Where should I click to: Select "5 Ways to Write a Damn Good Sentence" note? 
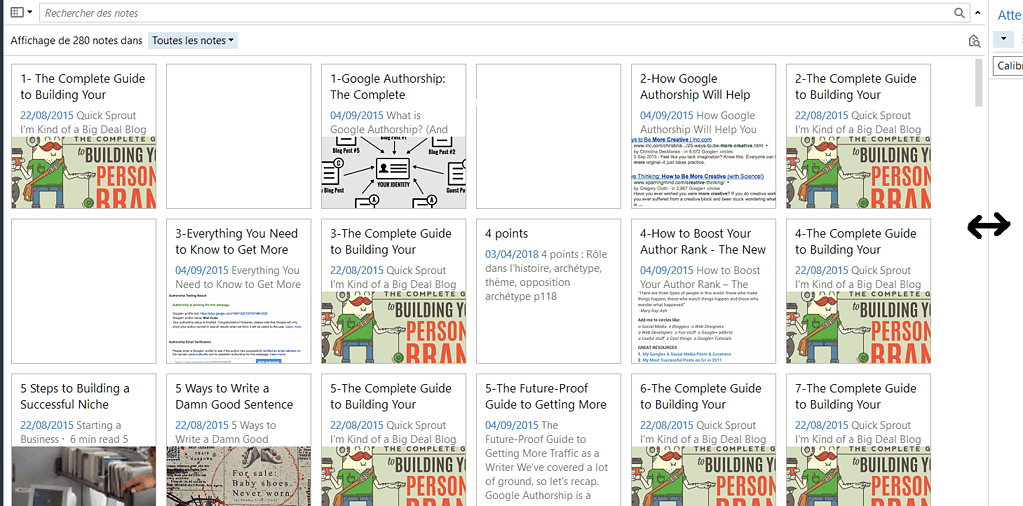(238, 440)
